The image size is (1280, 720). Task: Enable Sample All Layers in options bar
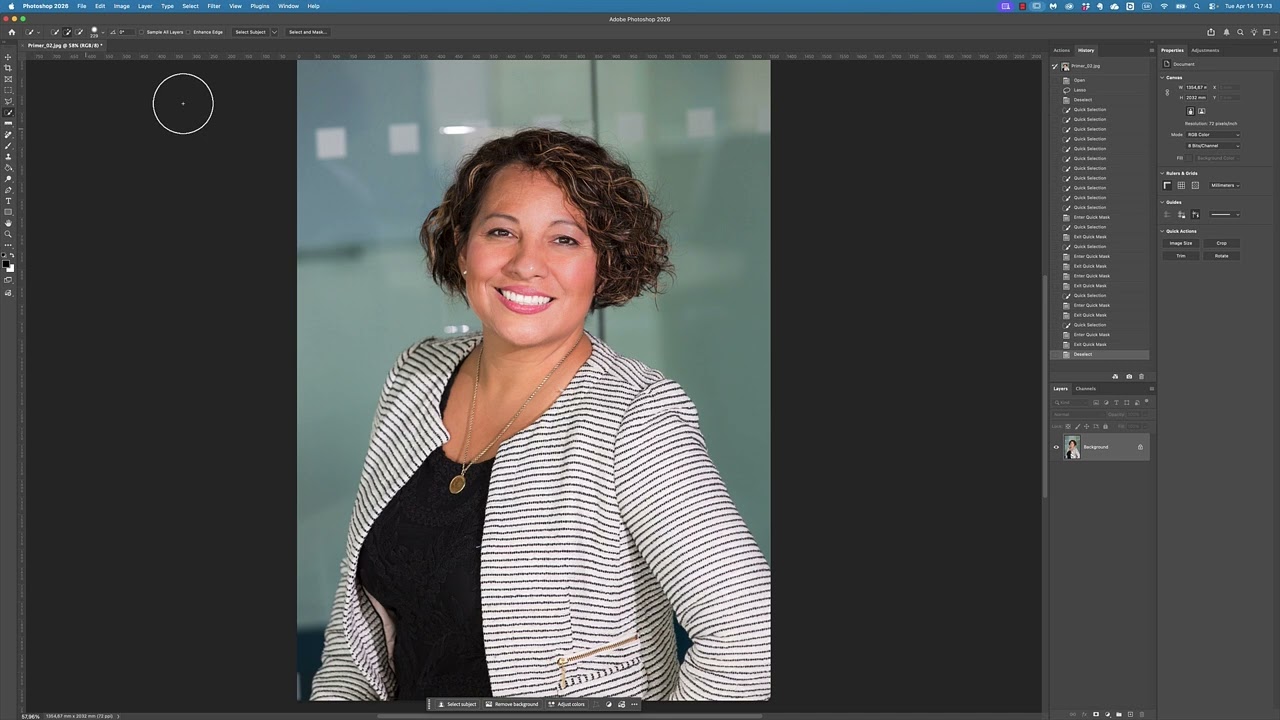pos(141,31)
